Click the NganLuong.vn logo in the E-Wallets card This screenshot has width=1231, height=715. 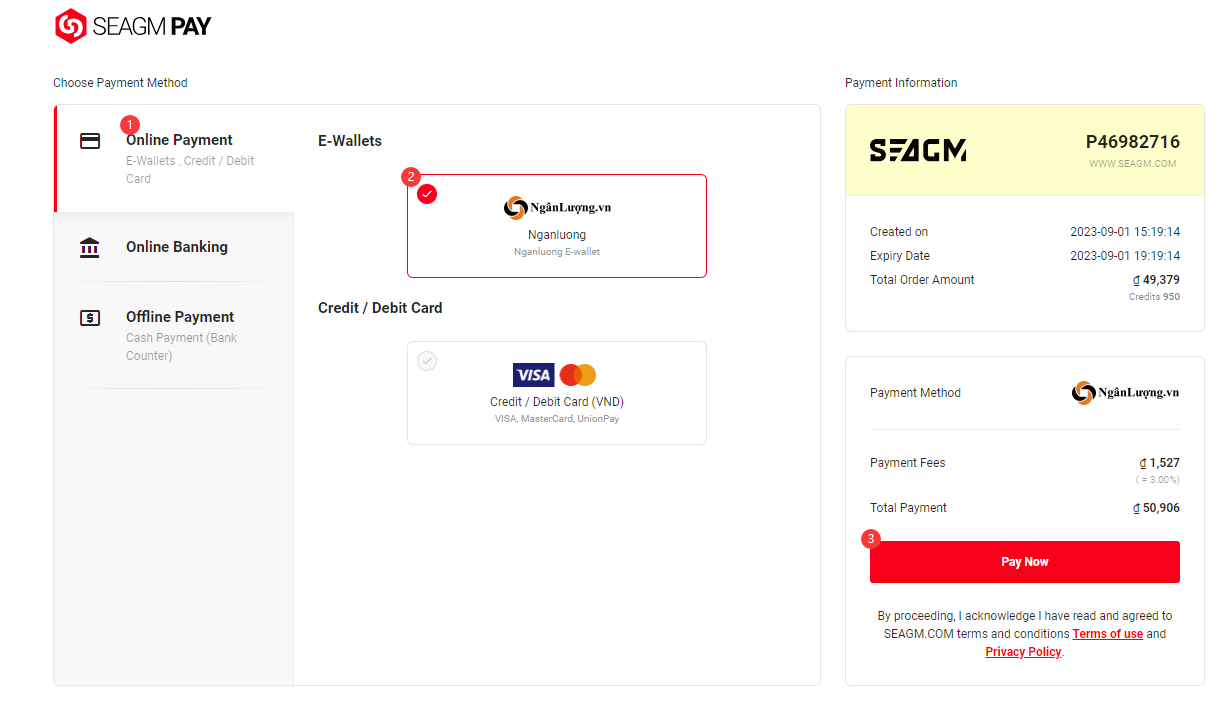tap(557, 207)
